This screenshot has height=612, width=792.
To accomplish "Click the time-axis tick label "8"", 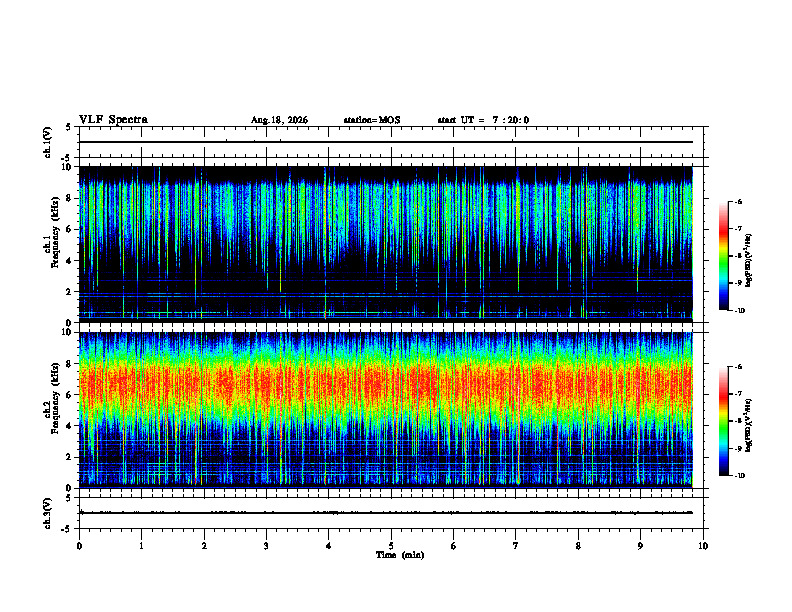I will (x=578, y=546).
